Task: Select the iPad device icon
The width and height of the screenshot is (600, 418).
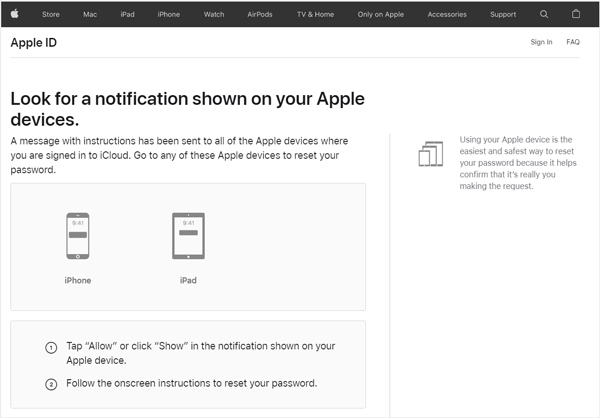Action: 188,236
